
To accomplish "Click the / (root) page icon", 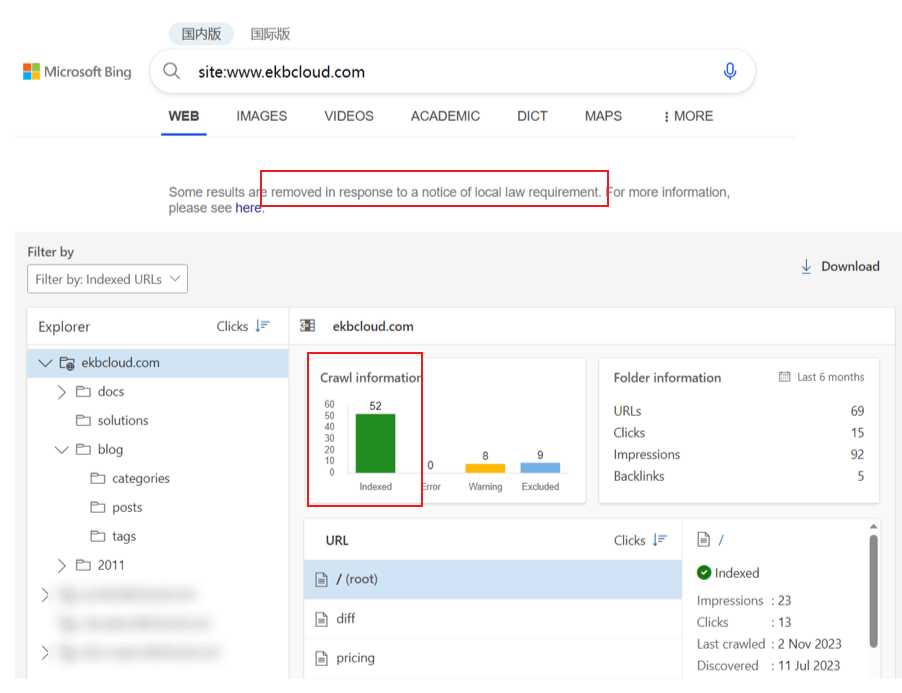I will 322,579.
